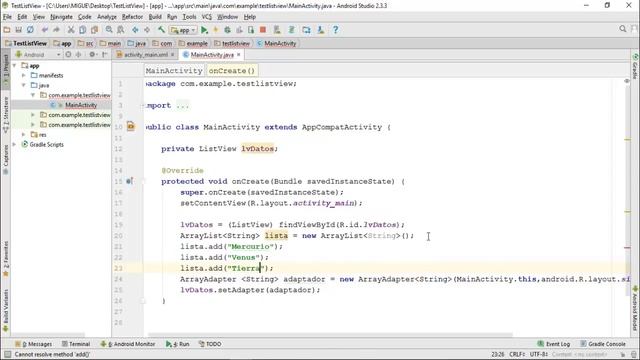Collapse the app module tree node
Image resolution: width=640 pixels, height=360 pixels.
tap(14, 65)
